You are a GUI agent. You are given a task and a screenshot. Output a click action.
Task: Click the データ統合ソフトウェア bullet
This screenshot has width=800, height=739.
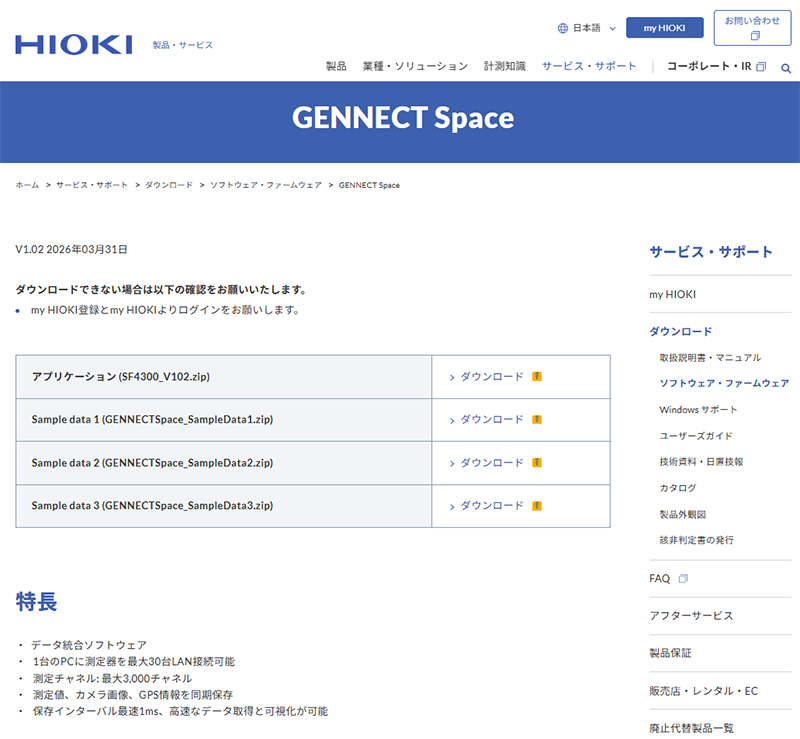click(89, 645)
